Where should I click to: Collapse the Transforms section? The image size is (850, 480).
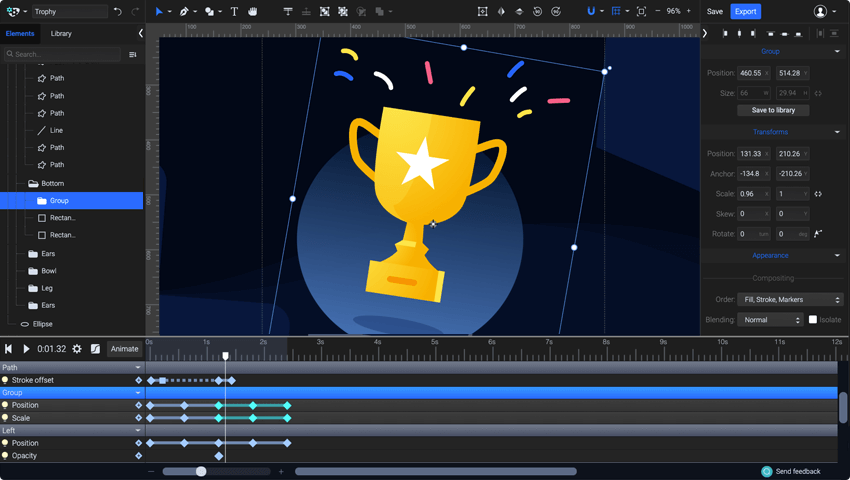(x=837, y=132)
